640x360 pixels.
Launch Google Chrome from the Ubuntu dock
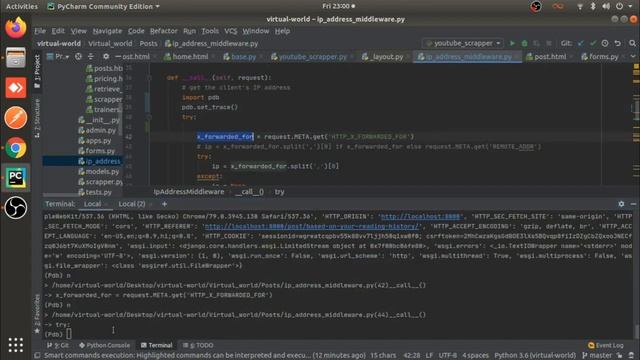[x=16, y=148]
